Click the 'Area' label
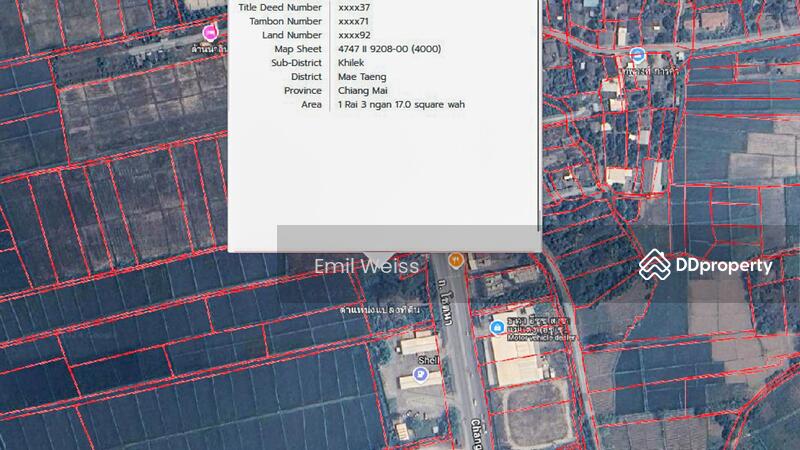 tap(311, 104)
